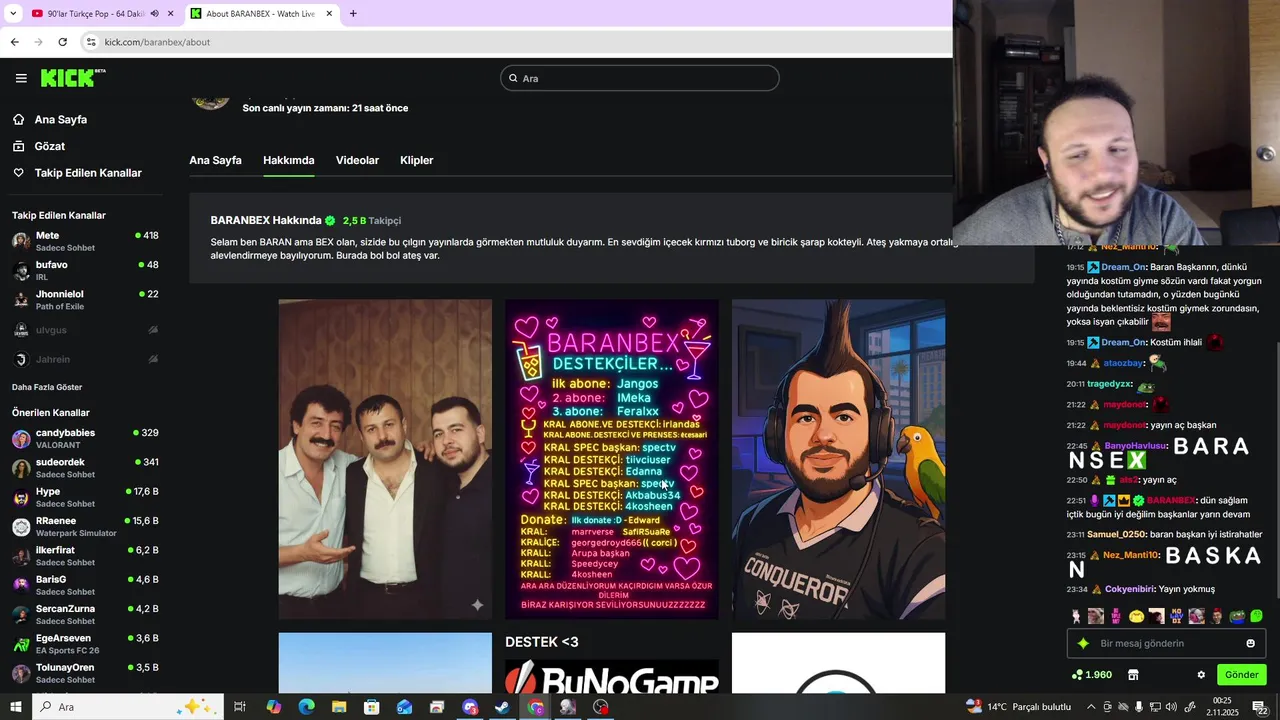Open Takip Edilen Kanallar in sidebar
The height and width of the screenshot is (720, 1280).
click(x=88, y=173)
